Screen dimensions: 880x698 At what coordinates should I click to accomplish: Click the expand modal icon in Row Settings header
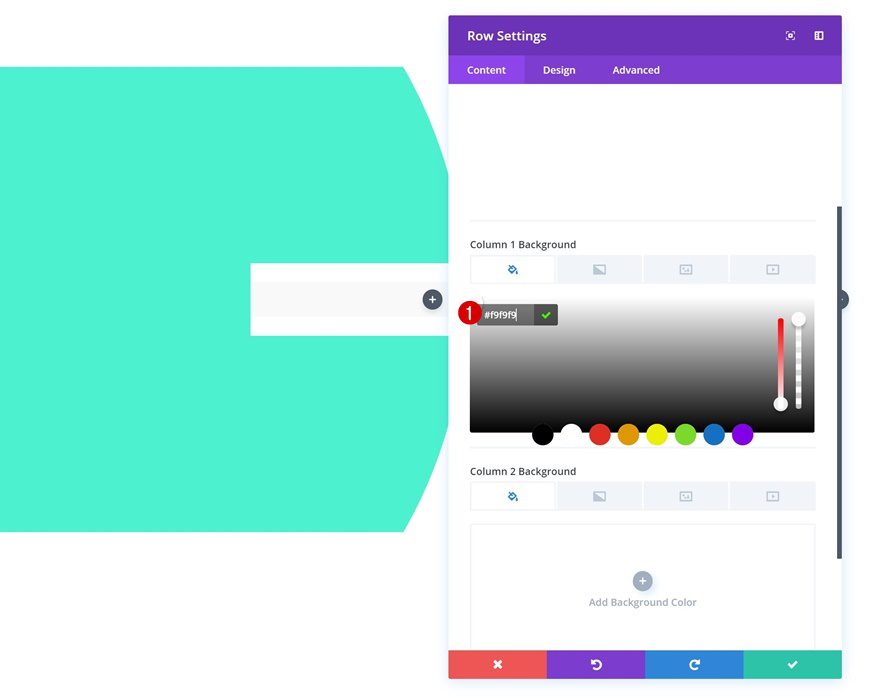point(790,35)
